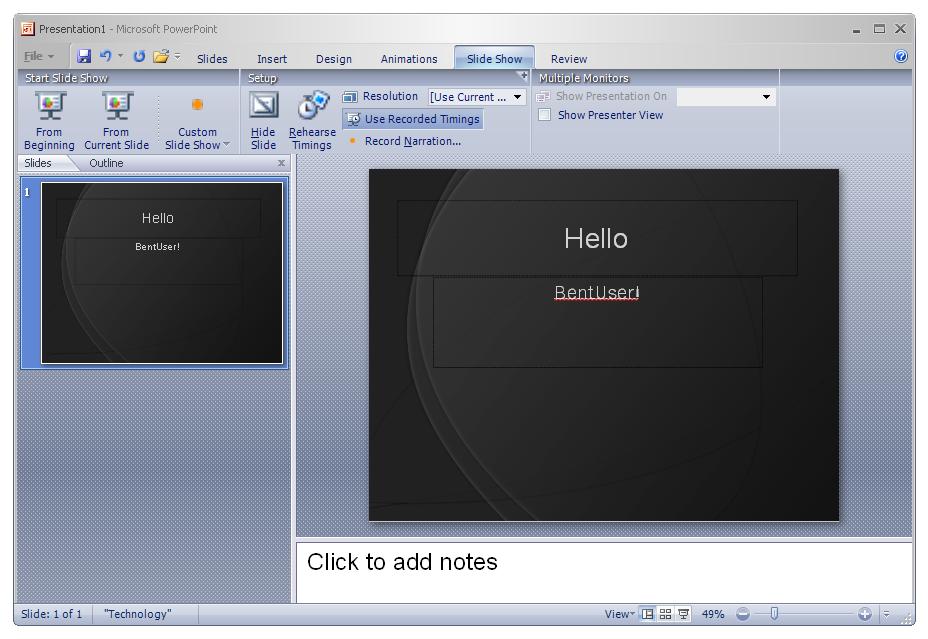Select slide 1 thumbnail
This screenshot has width=928, height=639.
[x=162, y=273]
